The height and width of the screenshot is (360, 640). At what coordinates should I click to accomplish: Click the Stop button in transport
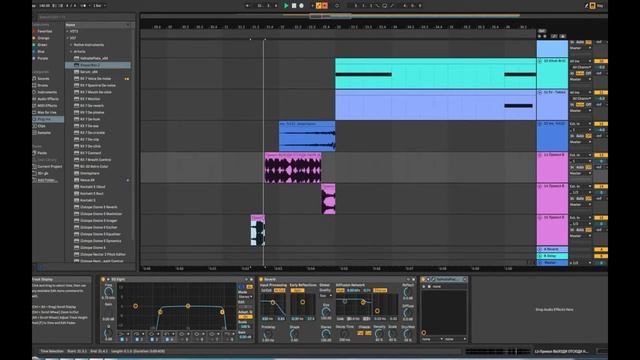(x=293, y=6)
